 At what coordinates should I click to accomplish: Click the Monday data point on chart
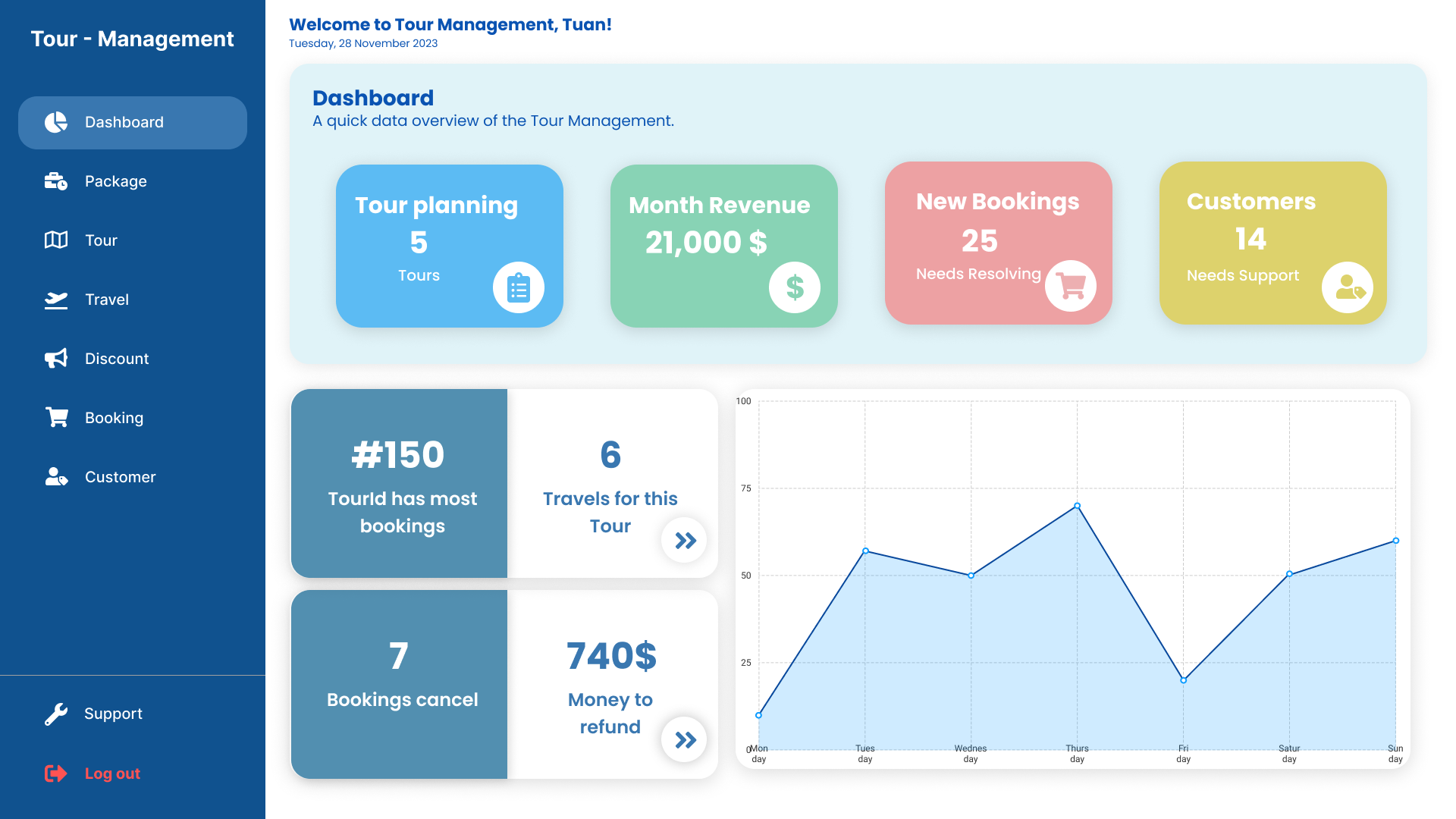pyautogui.click(x=758, y=715)
